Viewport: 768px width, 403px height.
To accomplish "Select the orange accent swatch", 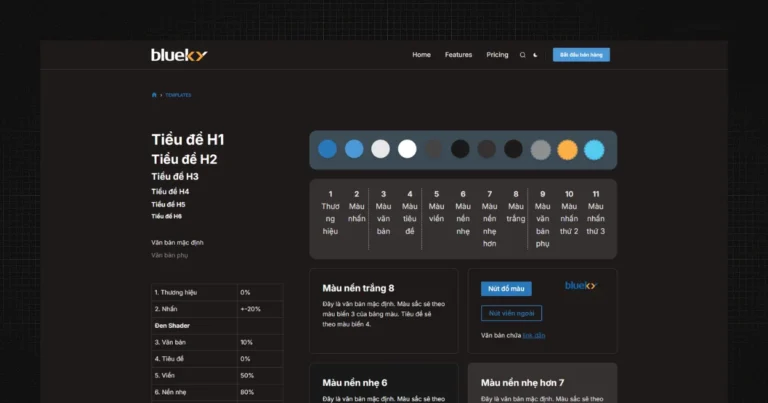I will tap(567, 150).
